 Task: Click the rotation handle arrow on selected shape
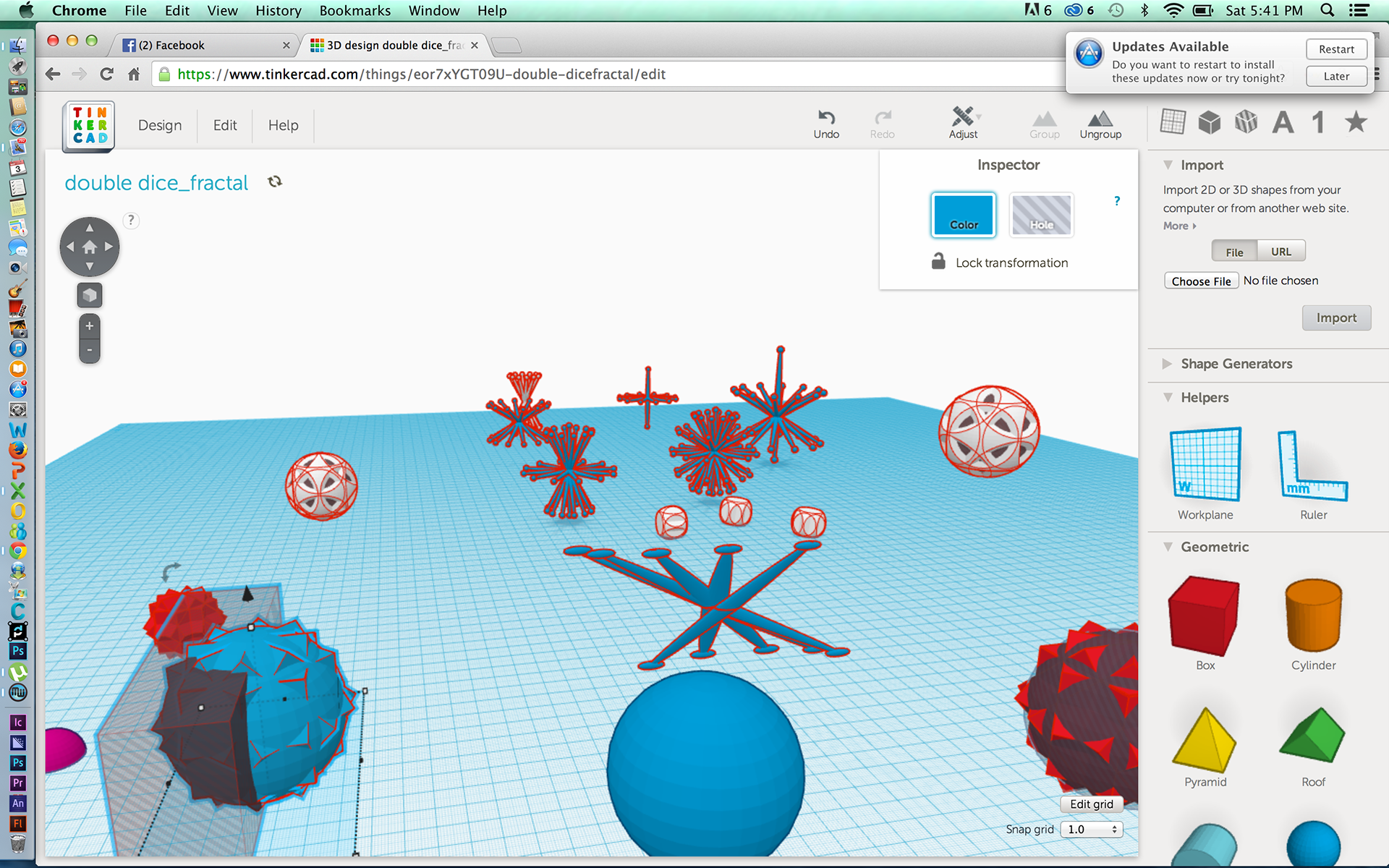170,571
